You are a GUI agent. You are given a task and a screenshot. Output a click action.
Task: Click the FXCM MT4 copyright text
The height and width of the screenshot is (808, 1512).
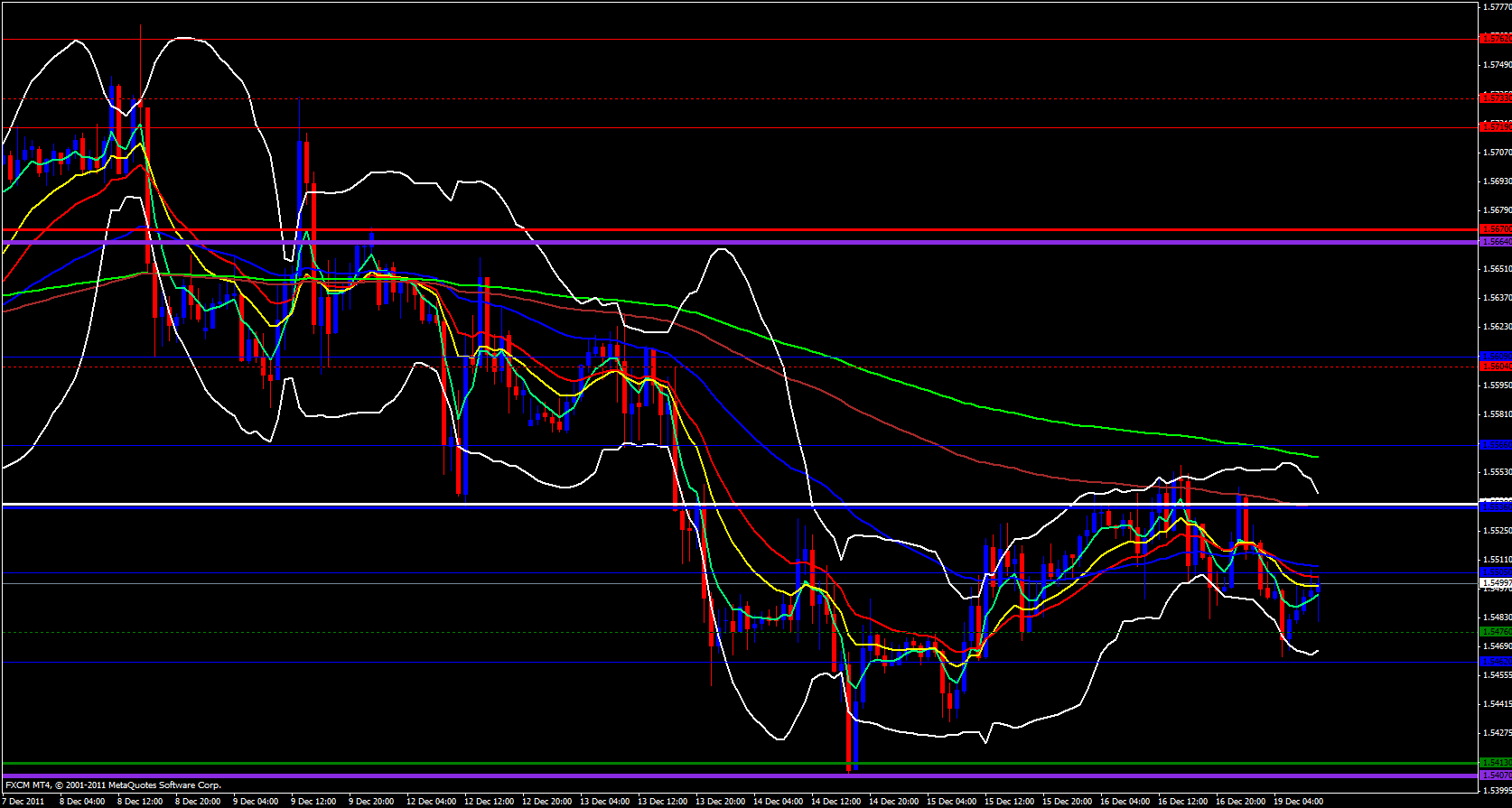[x=113, y=785]
